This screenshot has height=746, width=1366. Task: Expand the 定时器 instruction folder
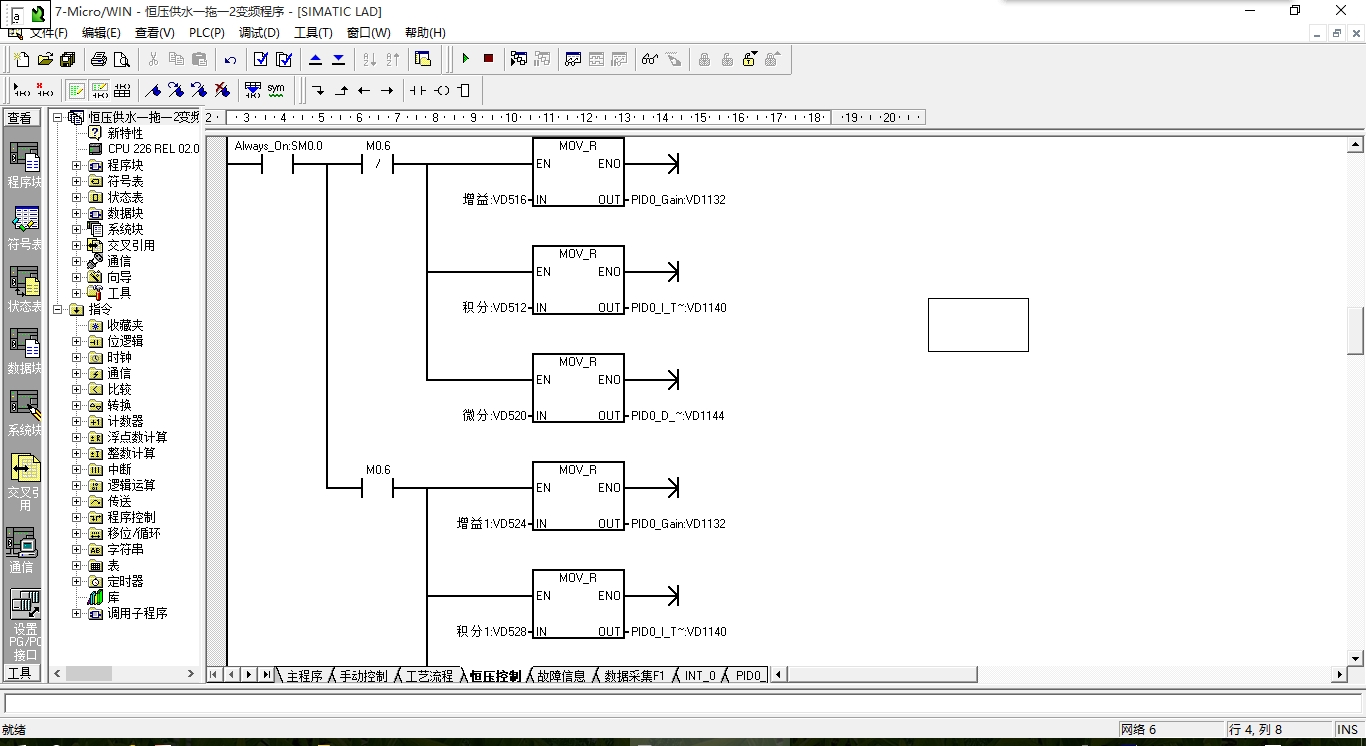point(77,581)
